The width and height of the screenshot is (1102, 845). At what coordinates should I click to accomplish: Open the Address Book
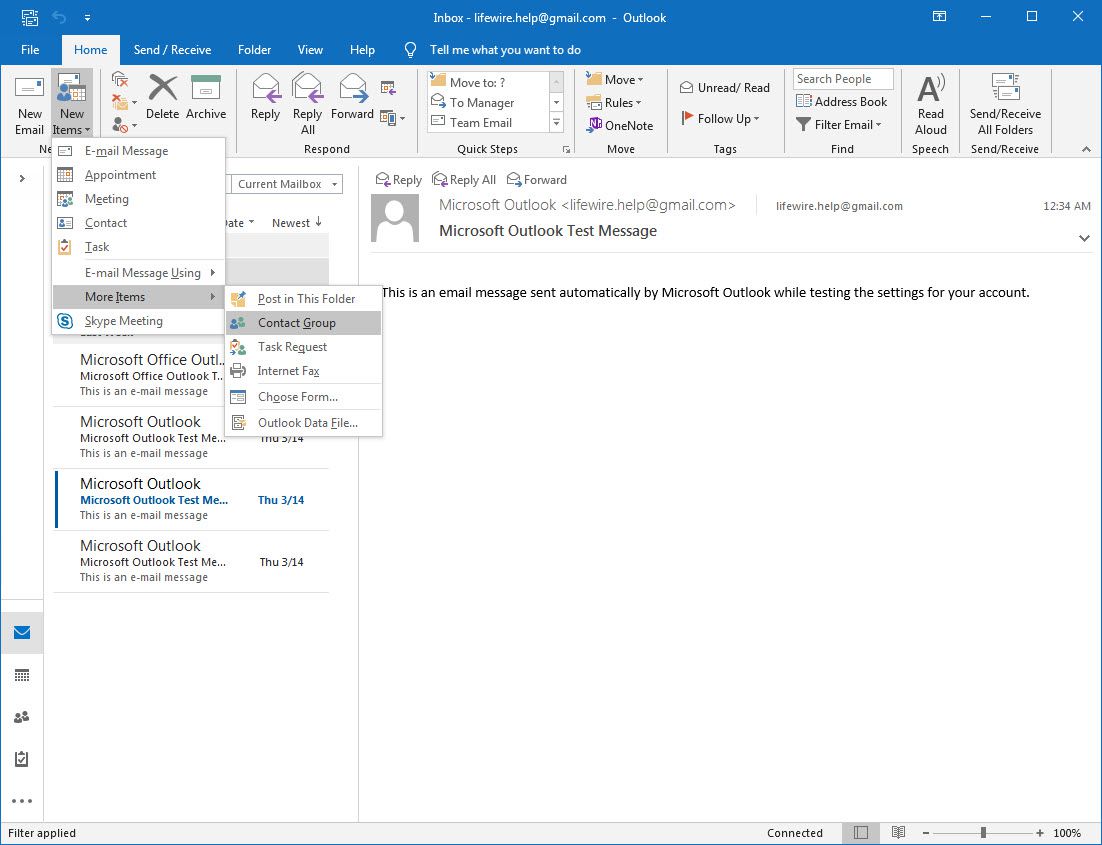(x=841, y=101)
